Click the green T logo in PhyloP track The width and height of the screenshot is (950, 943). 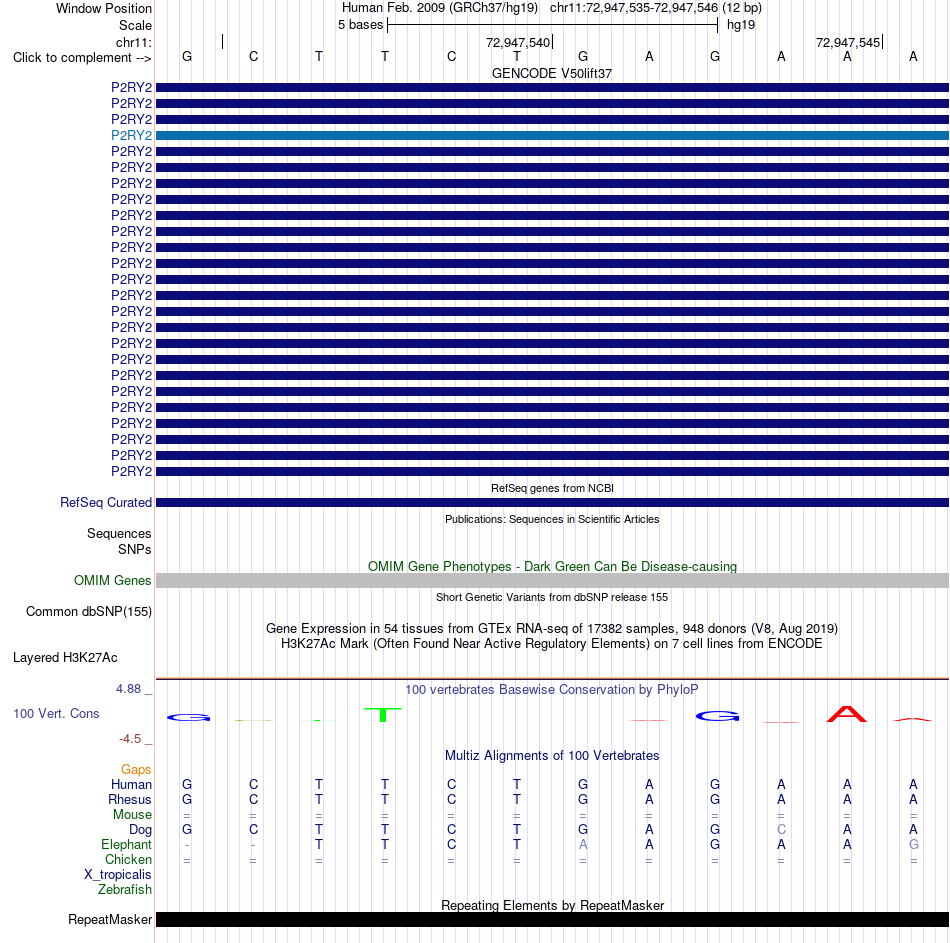(383, 715)
